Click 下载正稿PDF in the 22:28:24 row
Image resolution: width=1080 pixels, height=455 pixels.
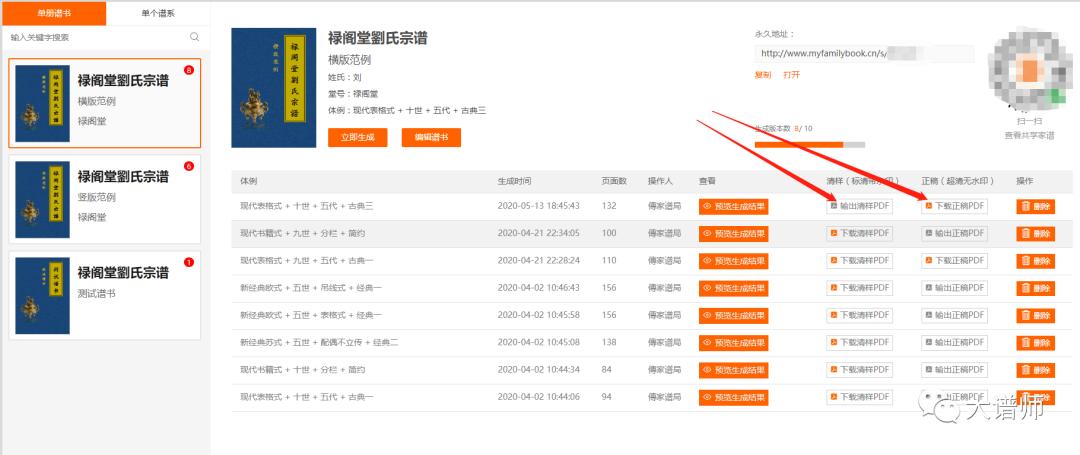point(955,261)
